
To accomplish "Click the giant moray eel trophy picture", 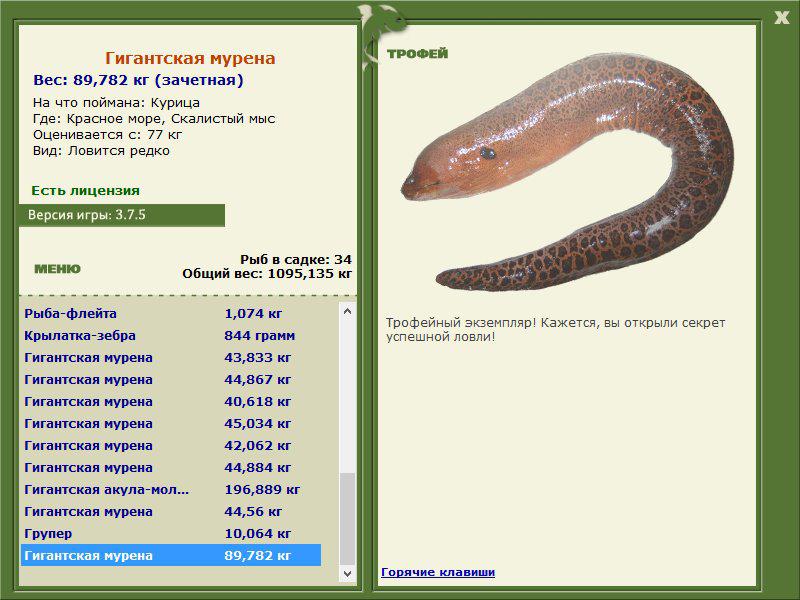I will [567, 173].
